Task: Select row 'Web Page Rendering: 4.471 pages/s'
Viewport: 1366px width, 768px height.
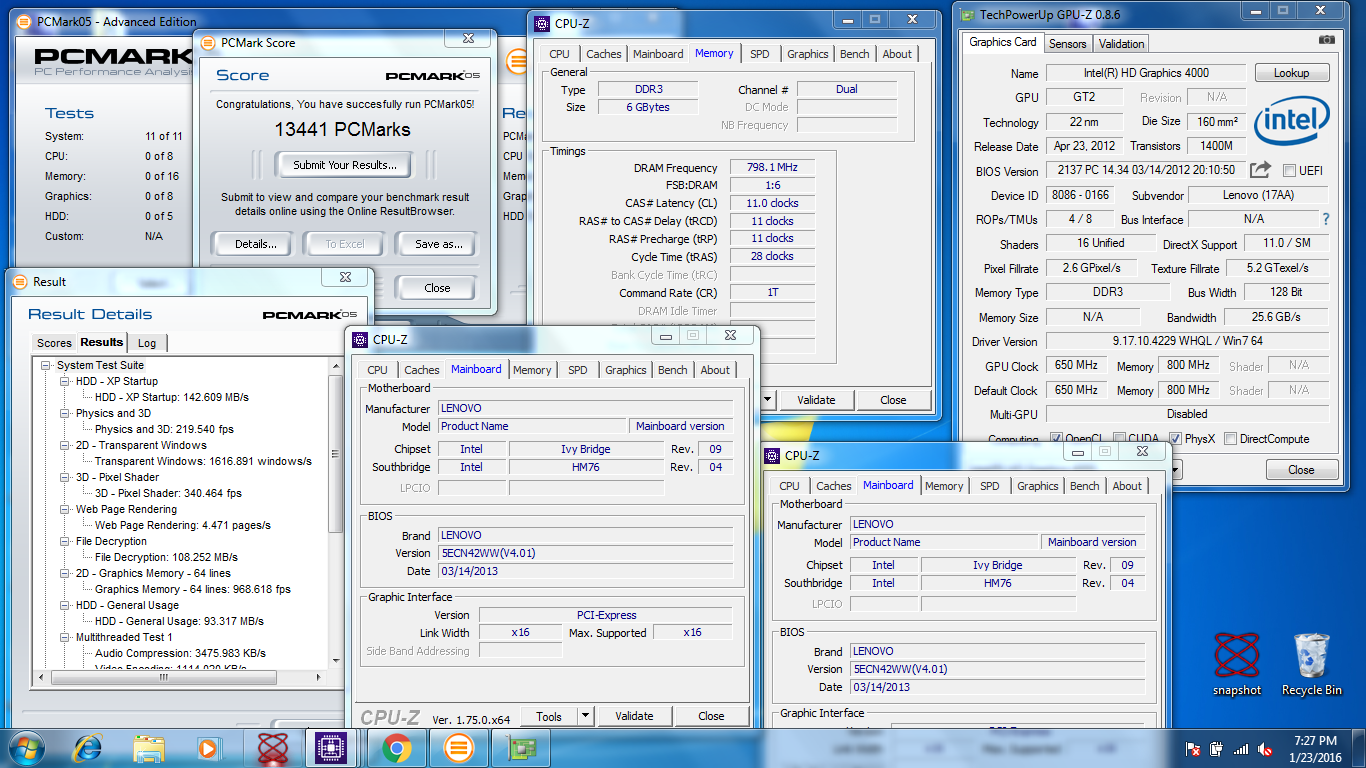Action: point(183,525)
